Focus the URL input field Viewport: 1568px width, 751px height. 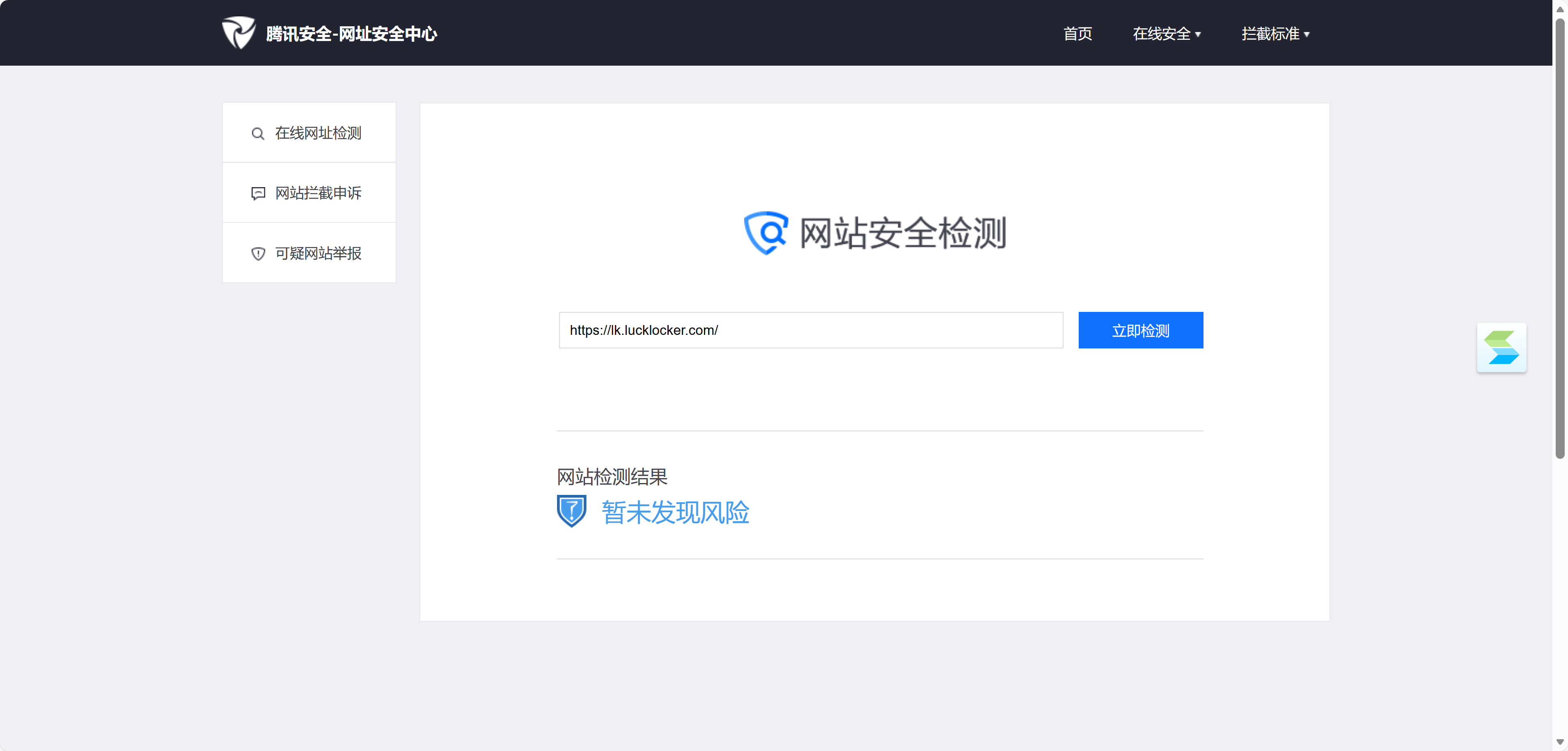point(810,330)
